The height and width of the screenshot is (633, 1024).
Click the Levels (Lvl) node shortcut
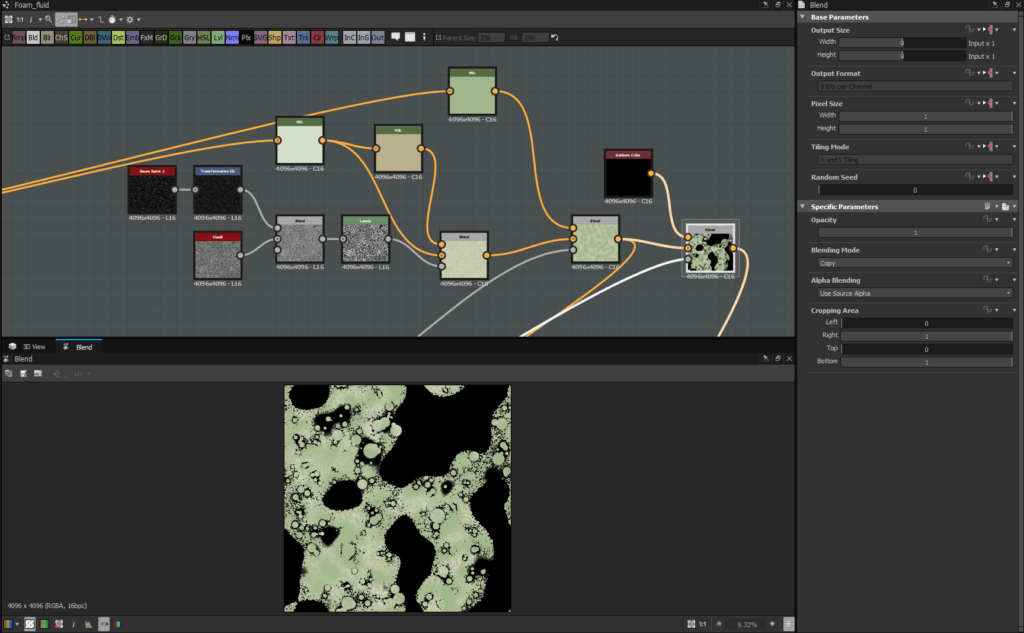click(x=218, y=38)
